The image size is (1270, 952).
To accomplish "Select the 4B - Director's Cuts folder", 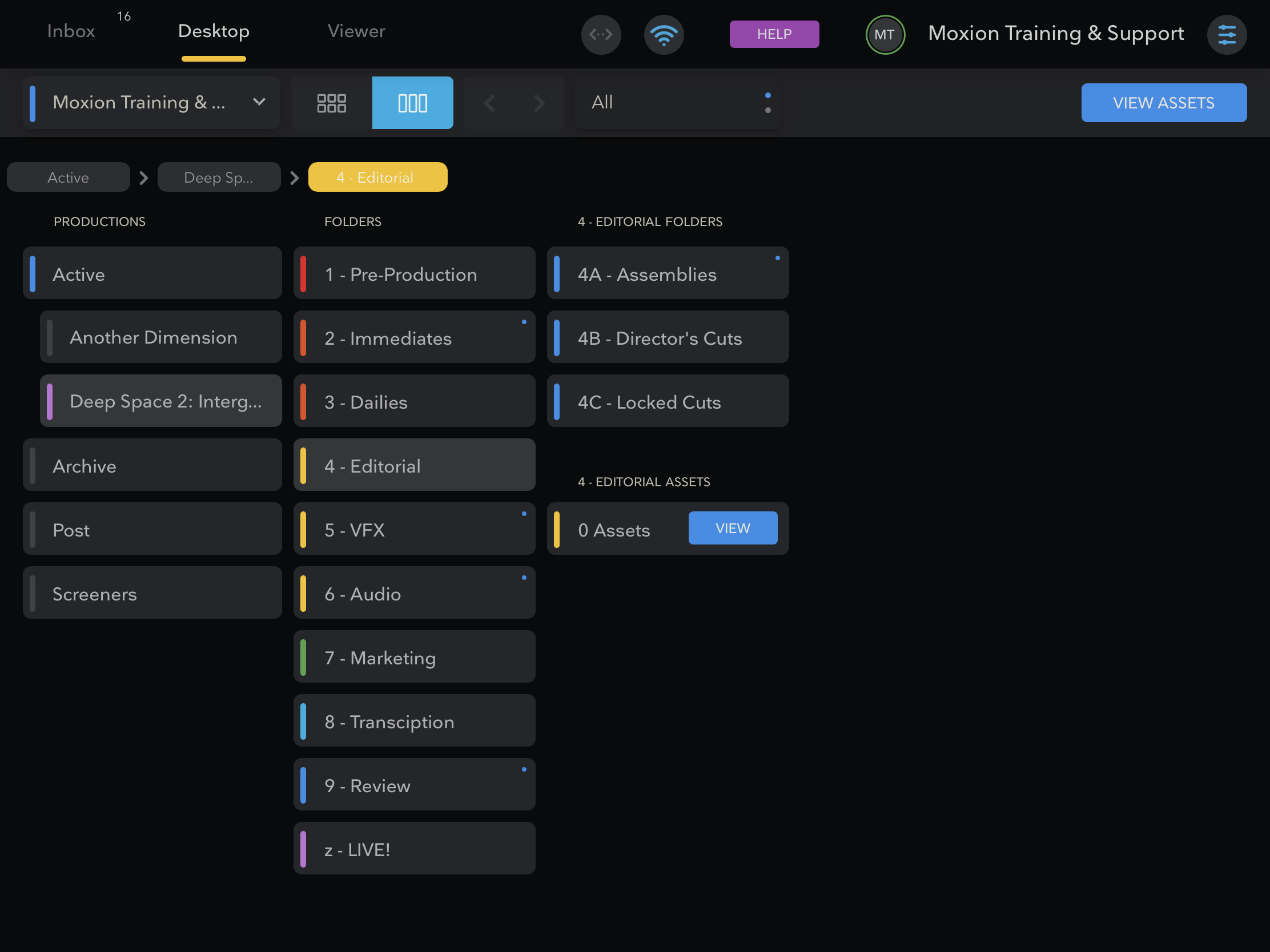I will coord(667,337).
